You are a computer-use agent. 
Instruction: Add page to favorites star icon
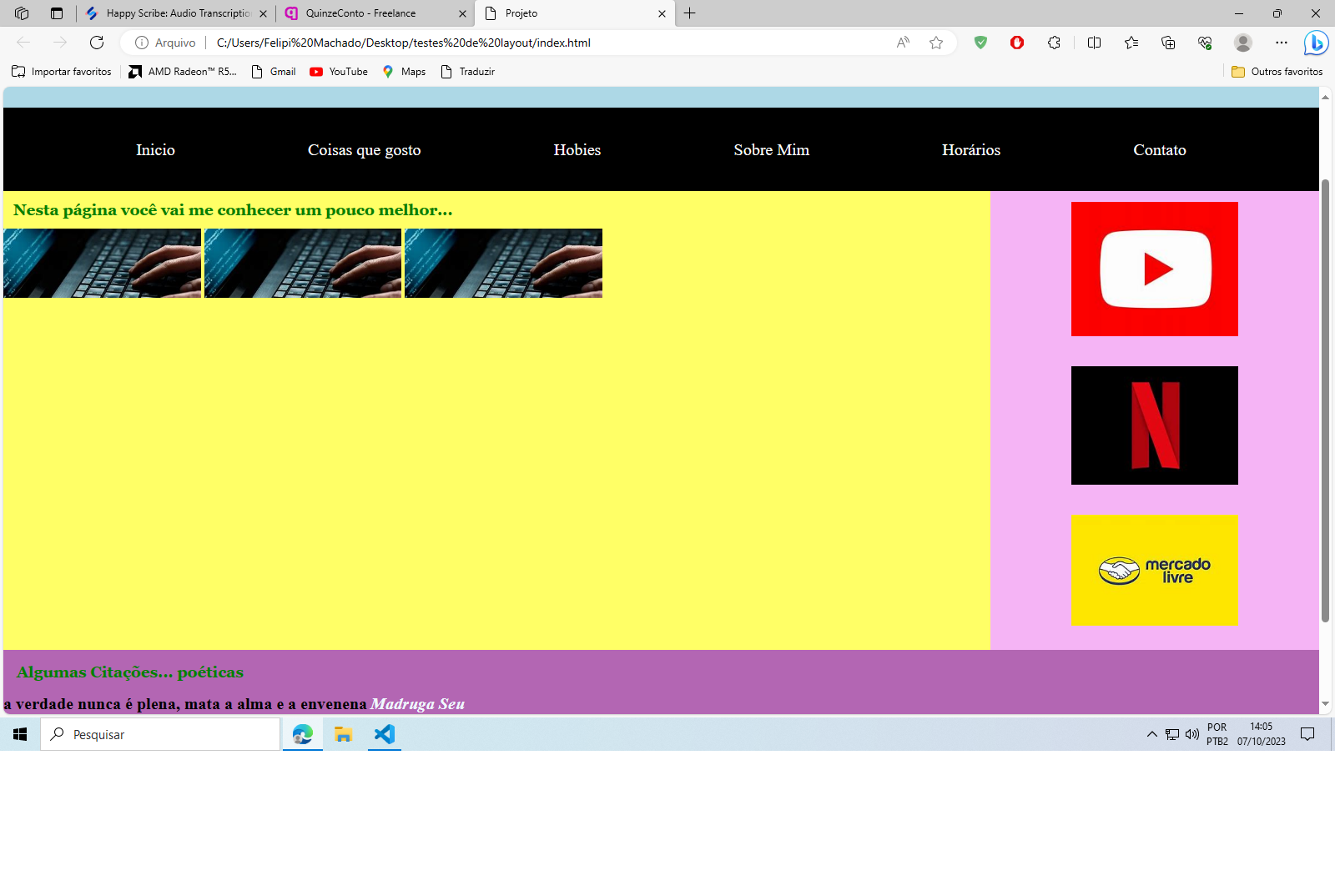click(936, 43)
